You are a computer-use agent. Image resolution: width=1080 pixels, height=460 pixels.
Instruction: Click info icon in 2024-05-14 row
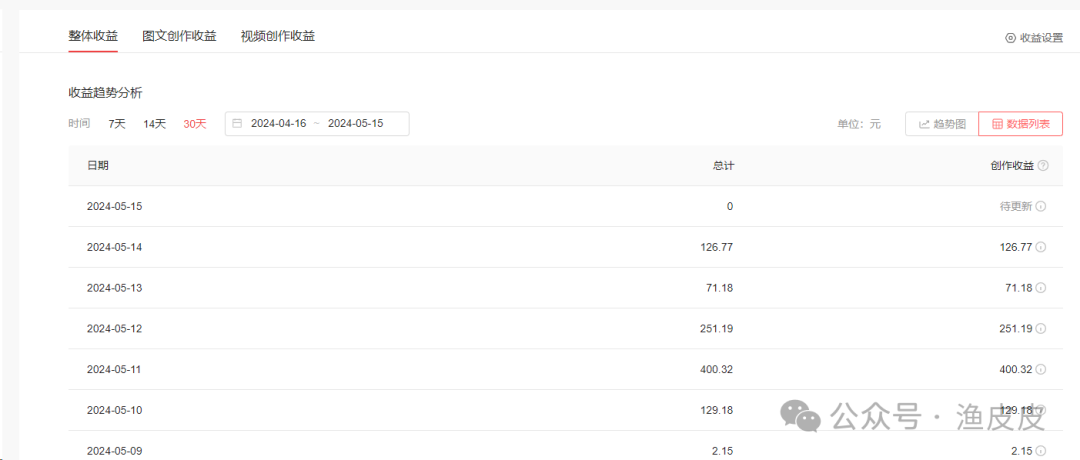[1041, 247]
